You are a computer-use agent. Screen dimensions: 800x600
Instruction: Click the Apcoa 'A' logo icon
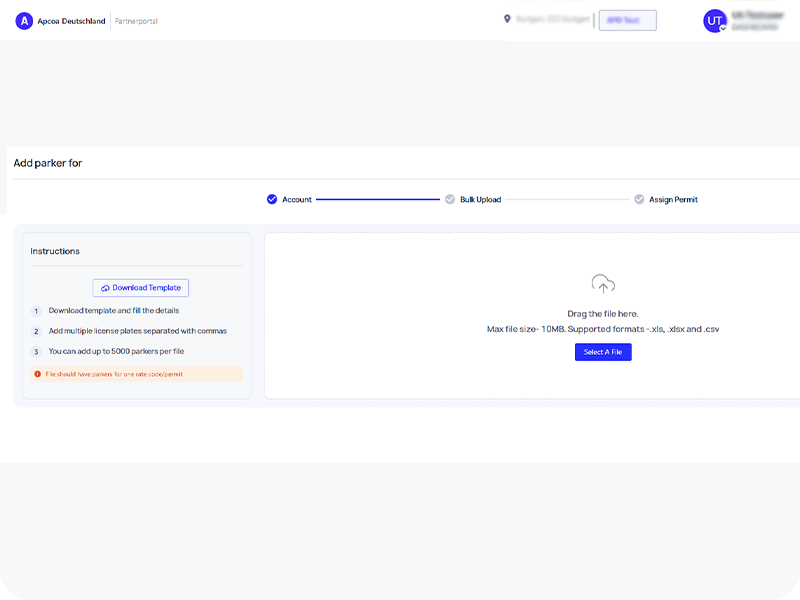click(24, 21)
